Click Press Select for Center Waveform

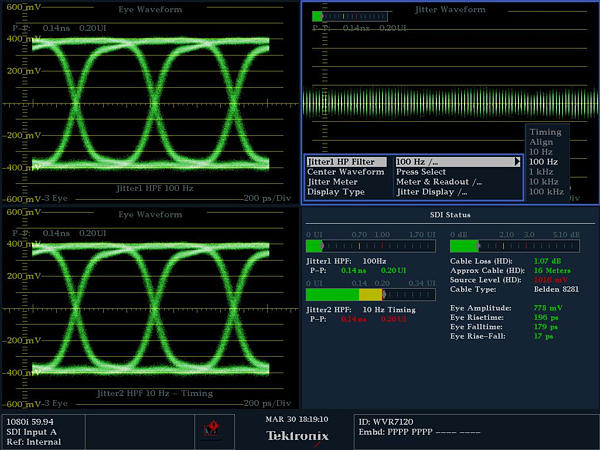click(x=421, y=171)
